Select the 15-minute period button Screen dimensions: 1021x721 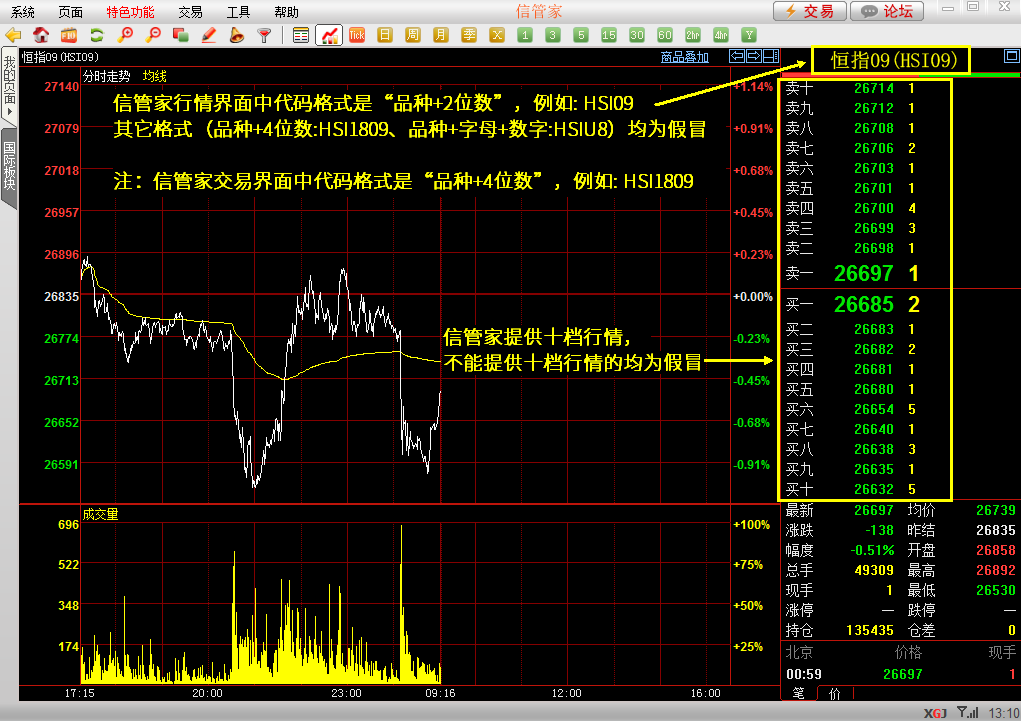608,35
